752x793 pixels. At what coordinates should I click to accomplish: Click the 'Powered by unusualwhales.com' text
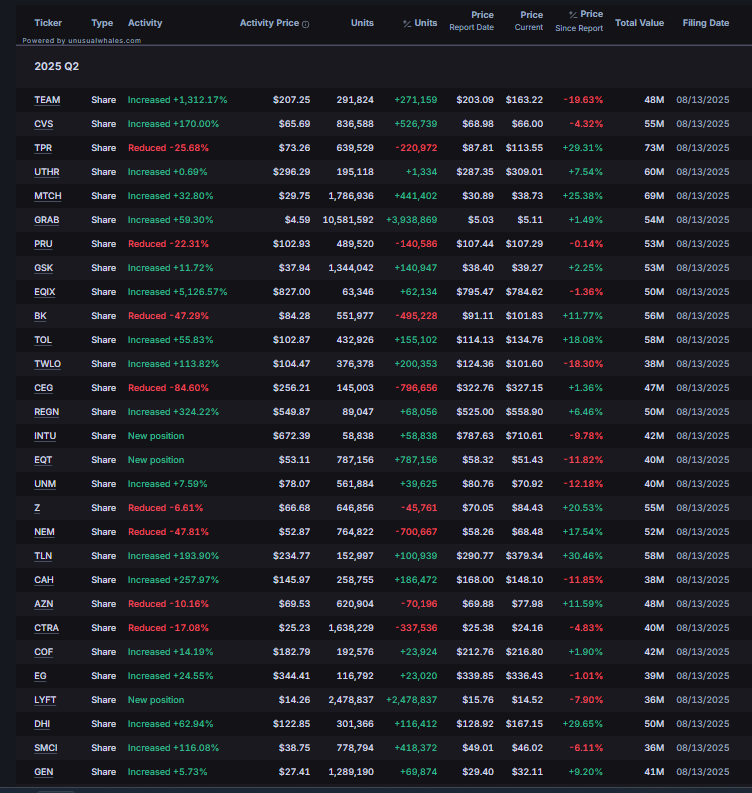[81, 41]
